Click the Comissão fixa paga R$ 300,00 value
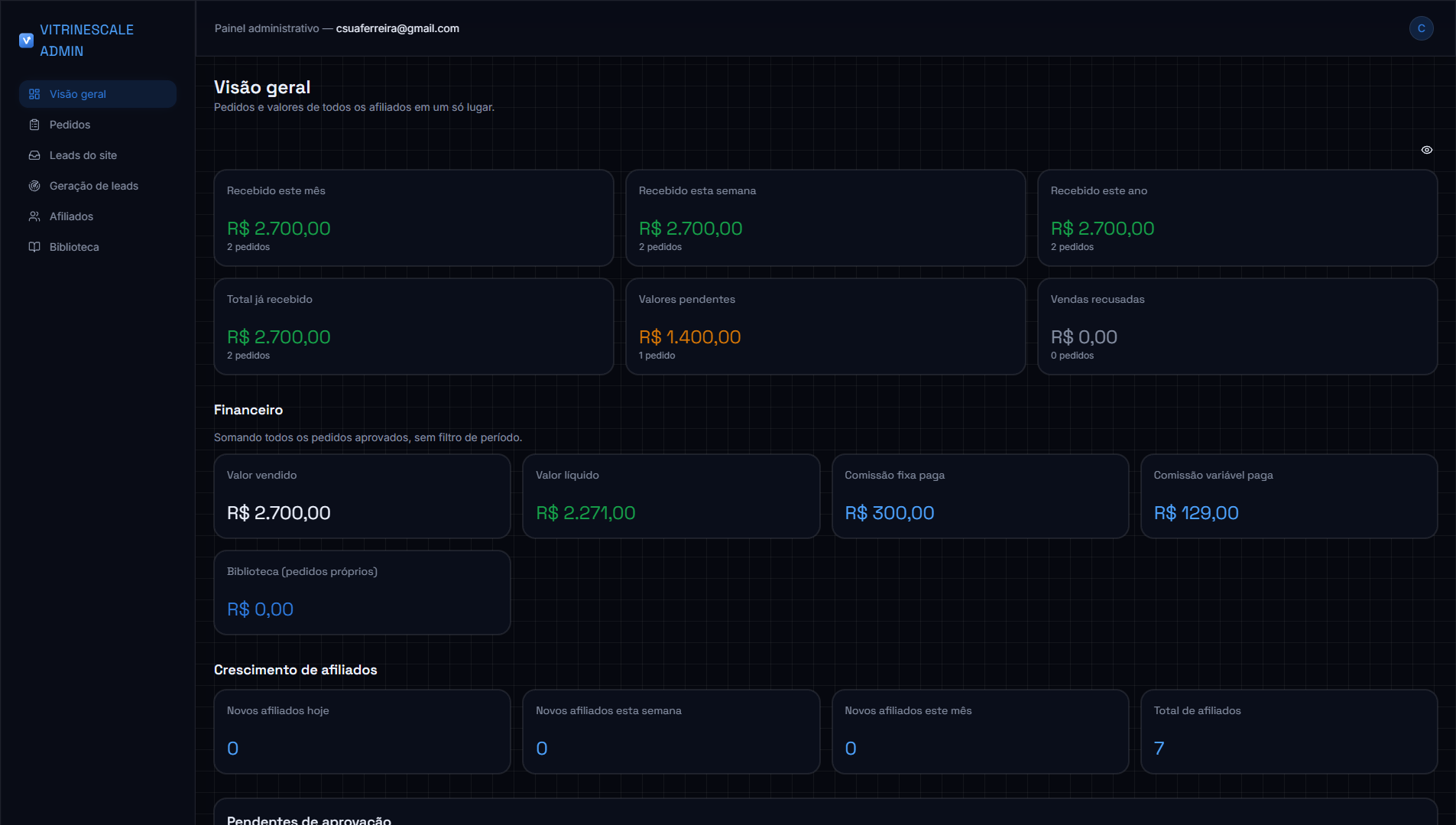 889,513
